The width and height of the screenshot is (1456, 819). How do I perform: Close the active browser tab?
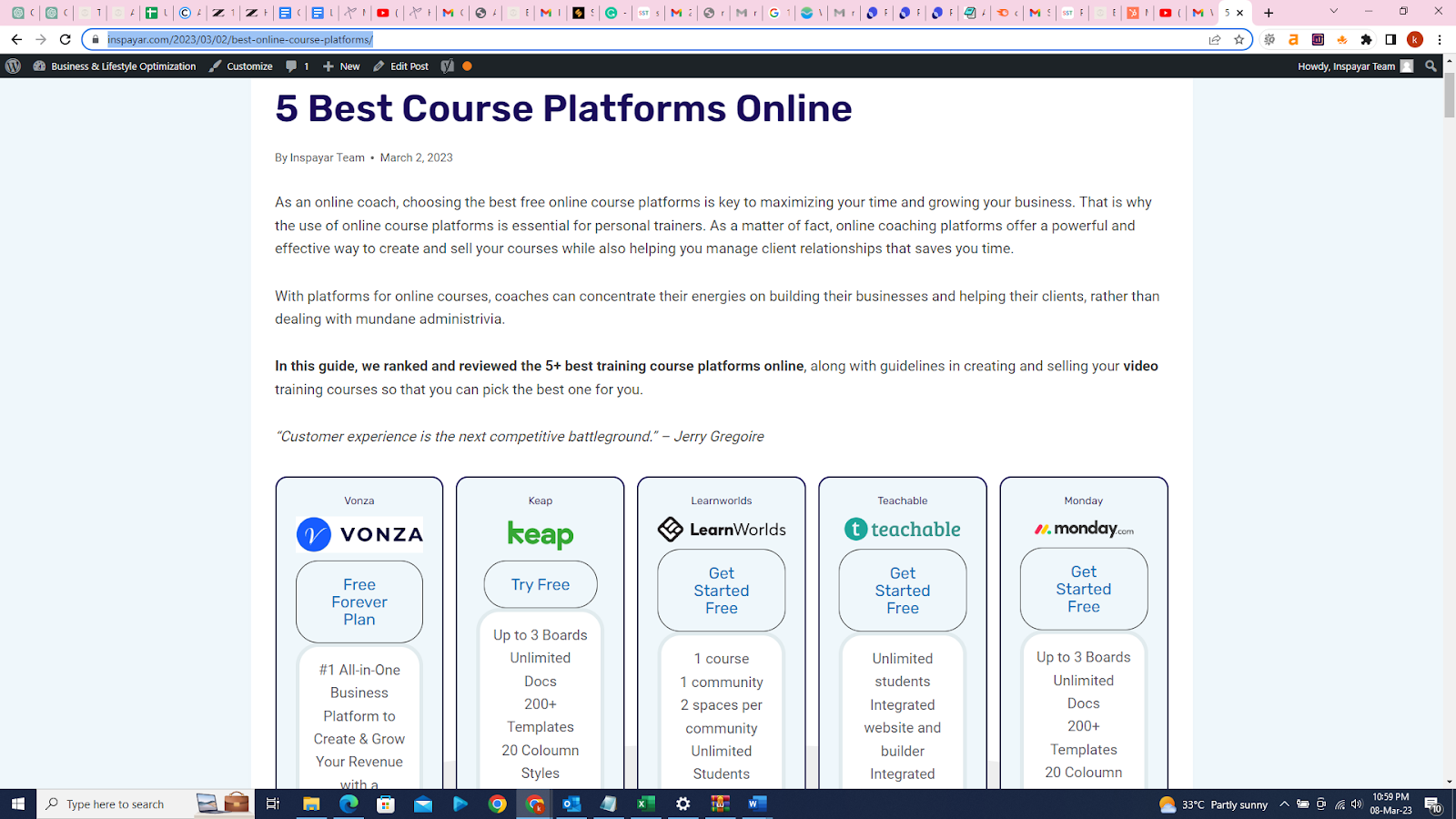[1239, 13]
